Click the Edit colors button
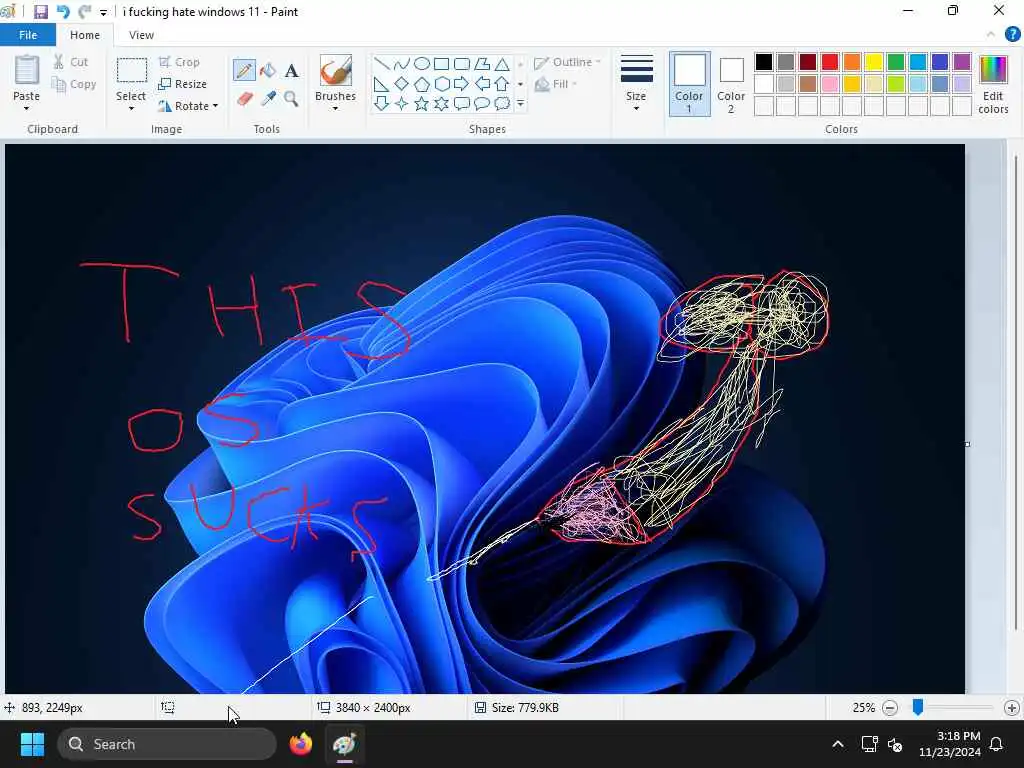The height and width of the screenshot is (768, 1024). coord(993,85)
